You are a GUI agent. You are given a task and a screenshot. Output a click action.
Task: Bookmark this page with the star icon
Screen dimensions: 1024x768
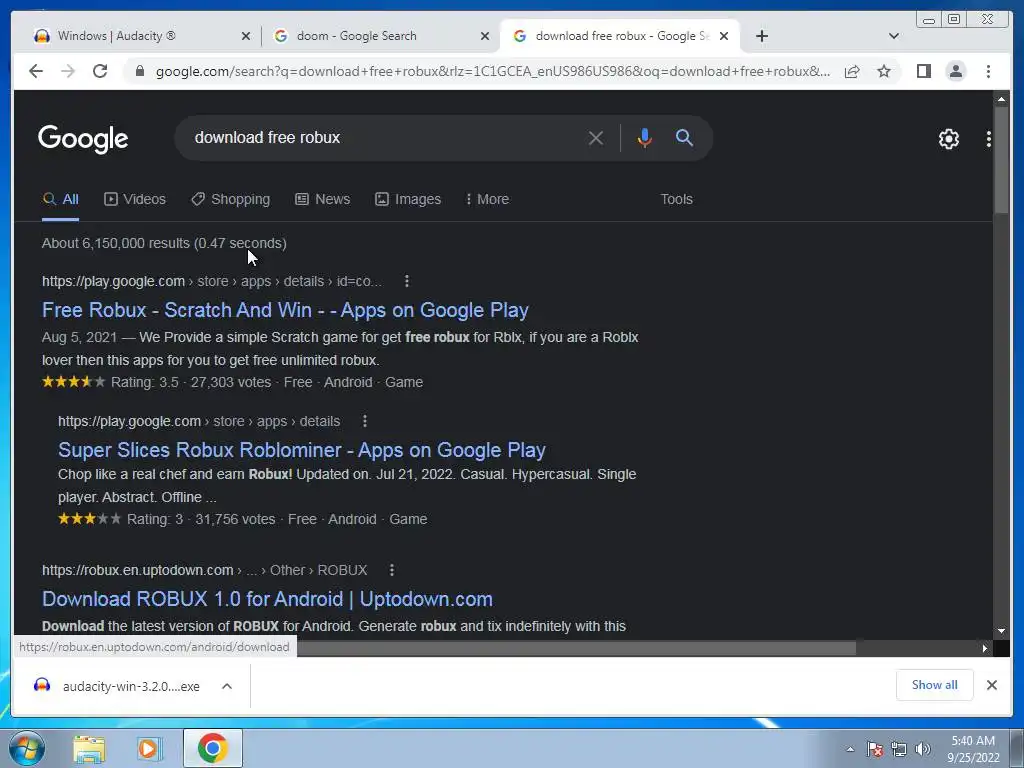pos(884,71)
